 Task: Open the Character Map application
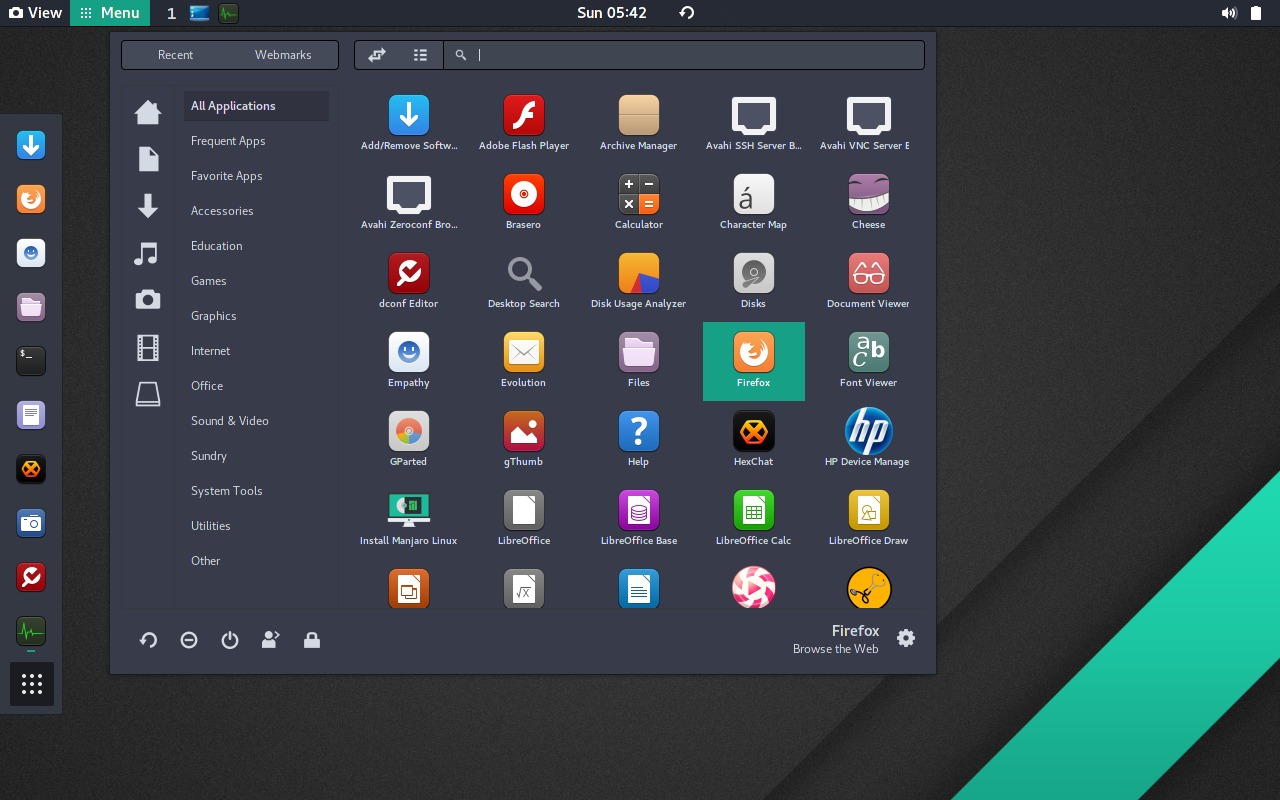pyautogui.click(x=753, y=201)
